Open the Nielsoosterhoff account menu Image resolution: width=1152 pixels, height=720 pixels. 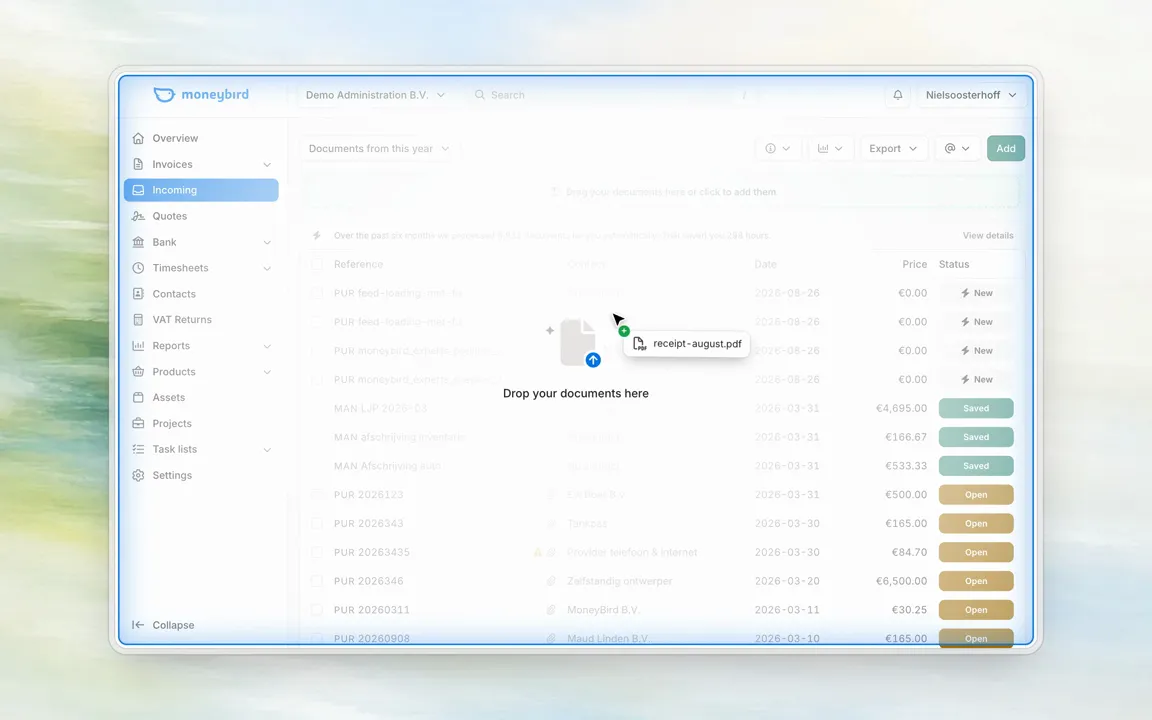971,95
